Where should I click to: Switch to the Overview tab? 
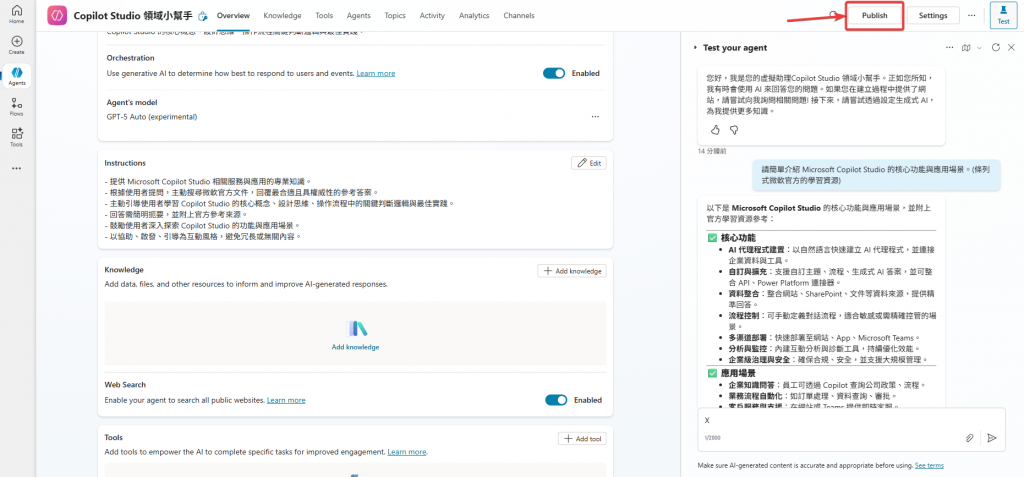pos(233,15)
